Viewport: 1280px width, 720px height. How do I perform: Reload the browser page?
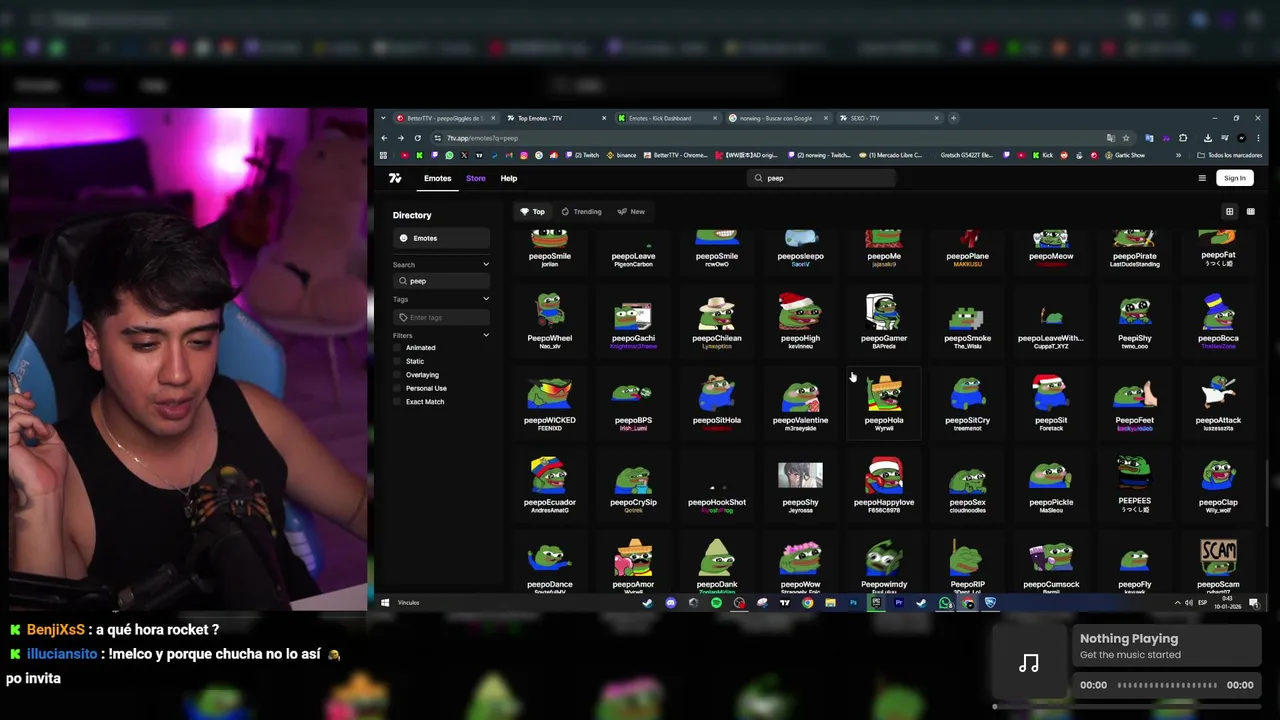[x=417, y=138]
